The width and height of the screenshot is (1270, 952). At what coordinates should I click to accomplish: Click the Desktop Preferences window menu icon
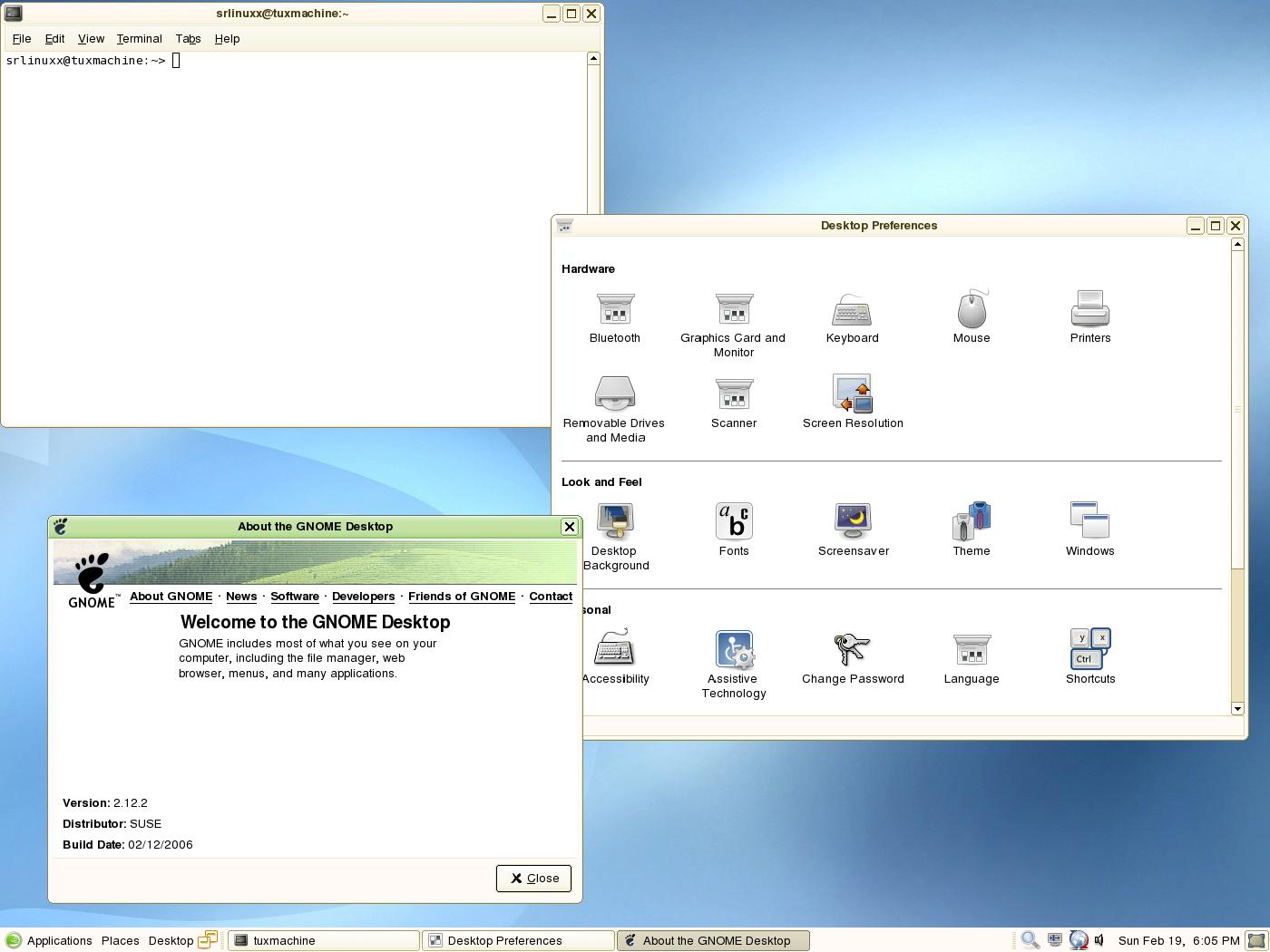click(564, 225)
